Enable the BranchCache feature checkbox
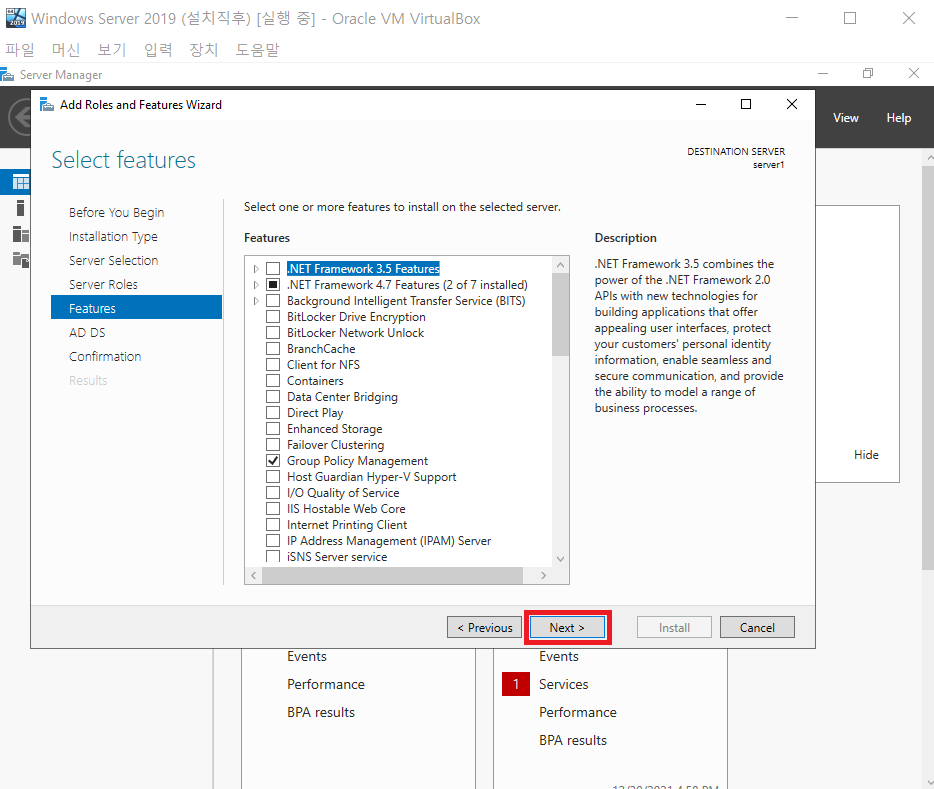 273,349
